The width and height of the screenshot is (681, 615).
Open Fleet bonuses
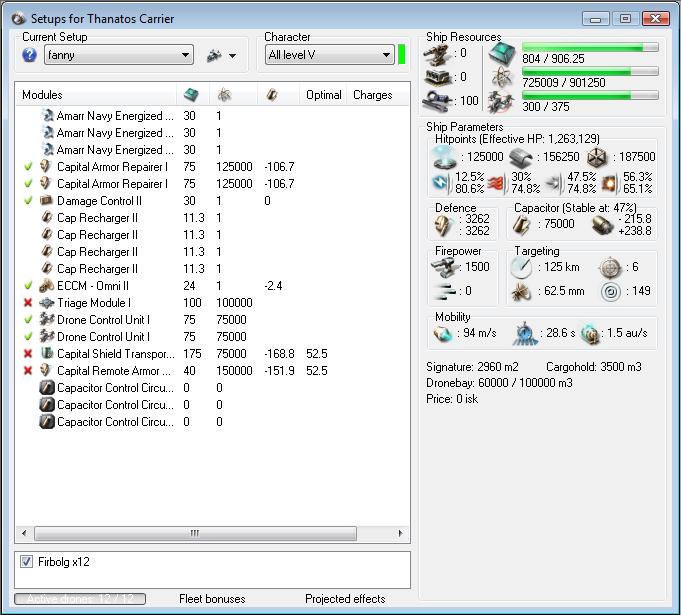212,599
